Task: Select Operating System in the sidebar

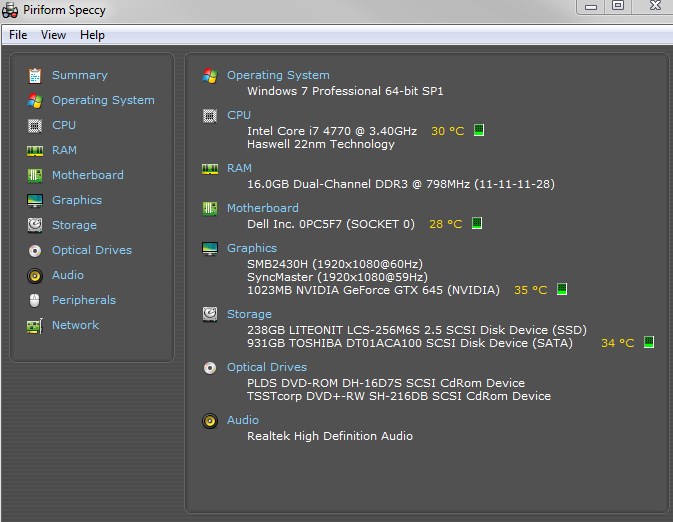Action: (x=103, y=100)
